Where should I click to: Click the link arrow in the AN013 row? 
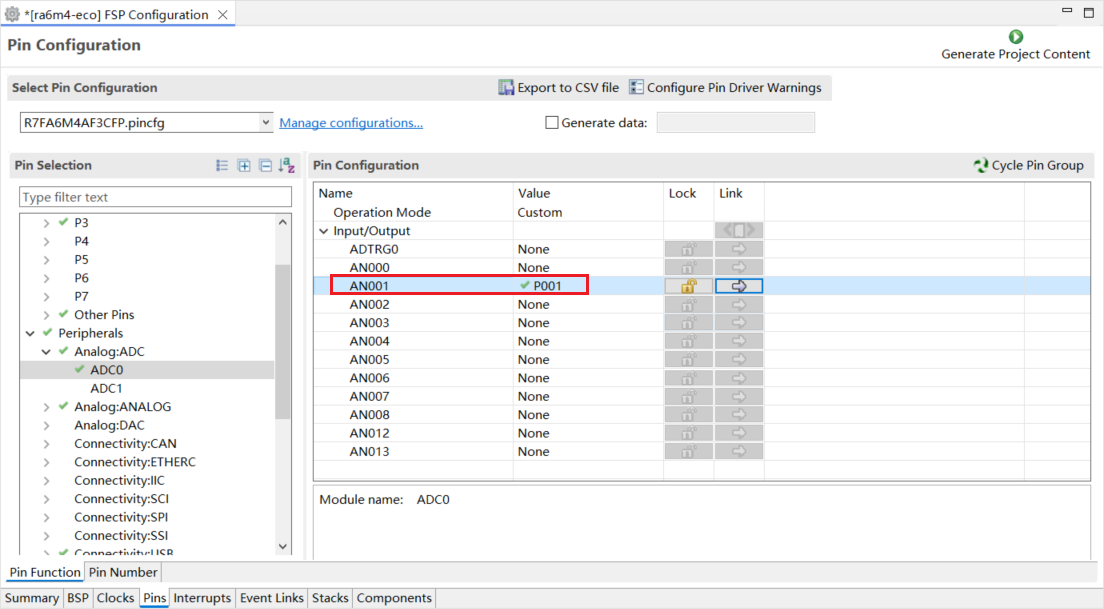[x=739, y=451]
